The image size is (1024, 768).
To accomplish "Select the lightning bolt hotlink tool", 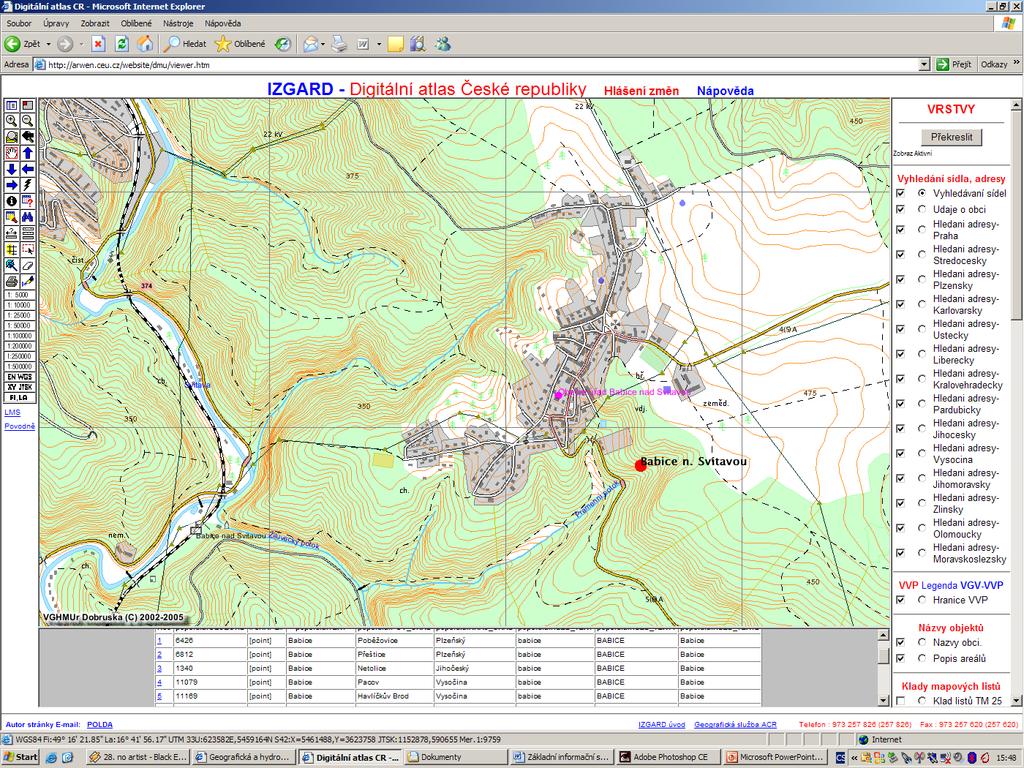I will tap(27, 185).
